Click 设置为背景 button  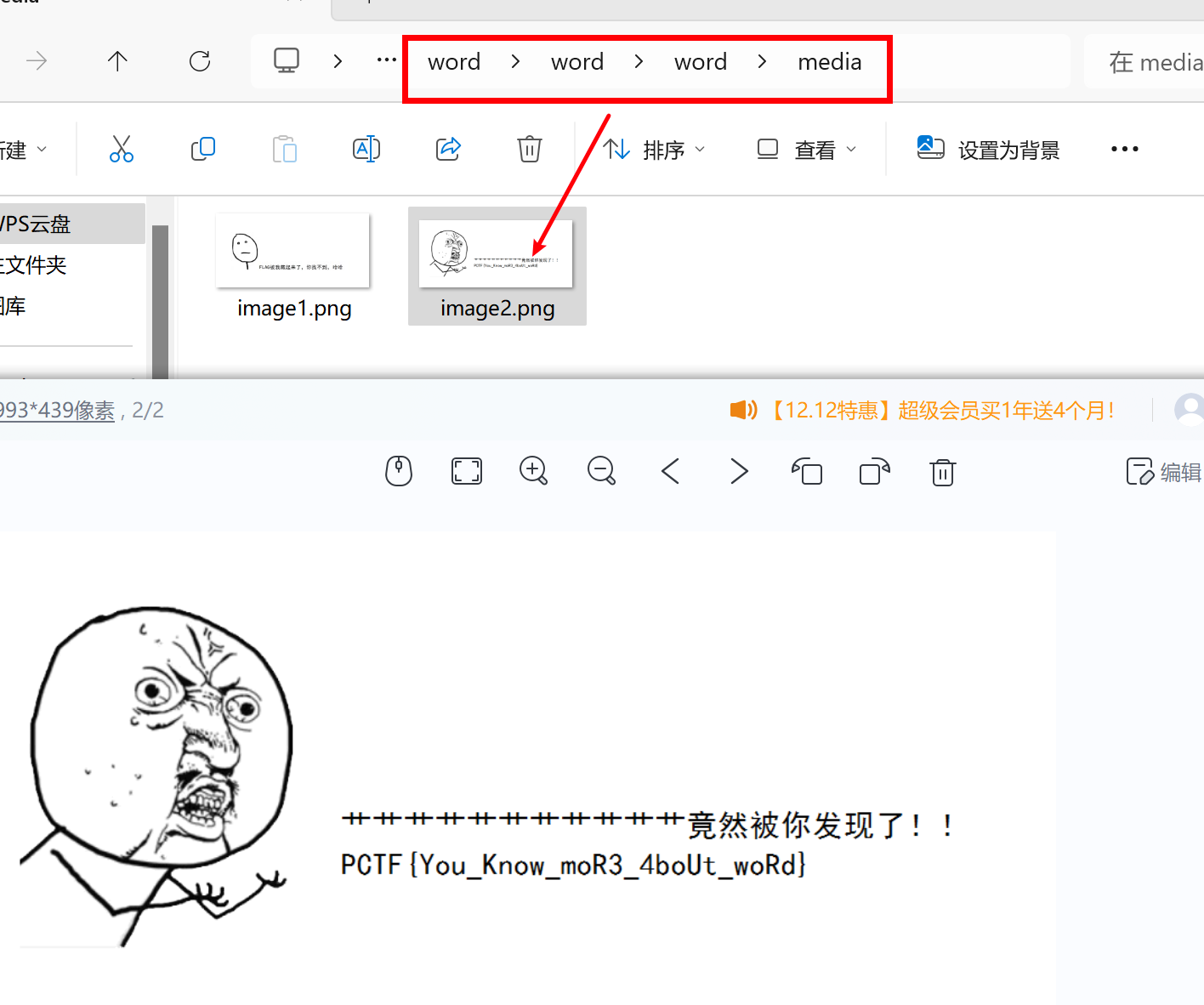coord(988,150)
